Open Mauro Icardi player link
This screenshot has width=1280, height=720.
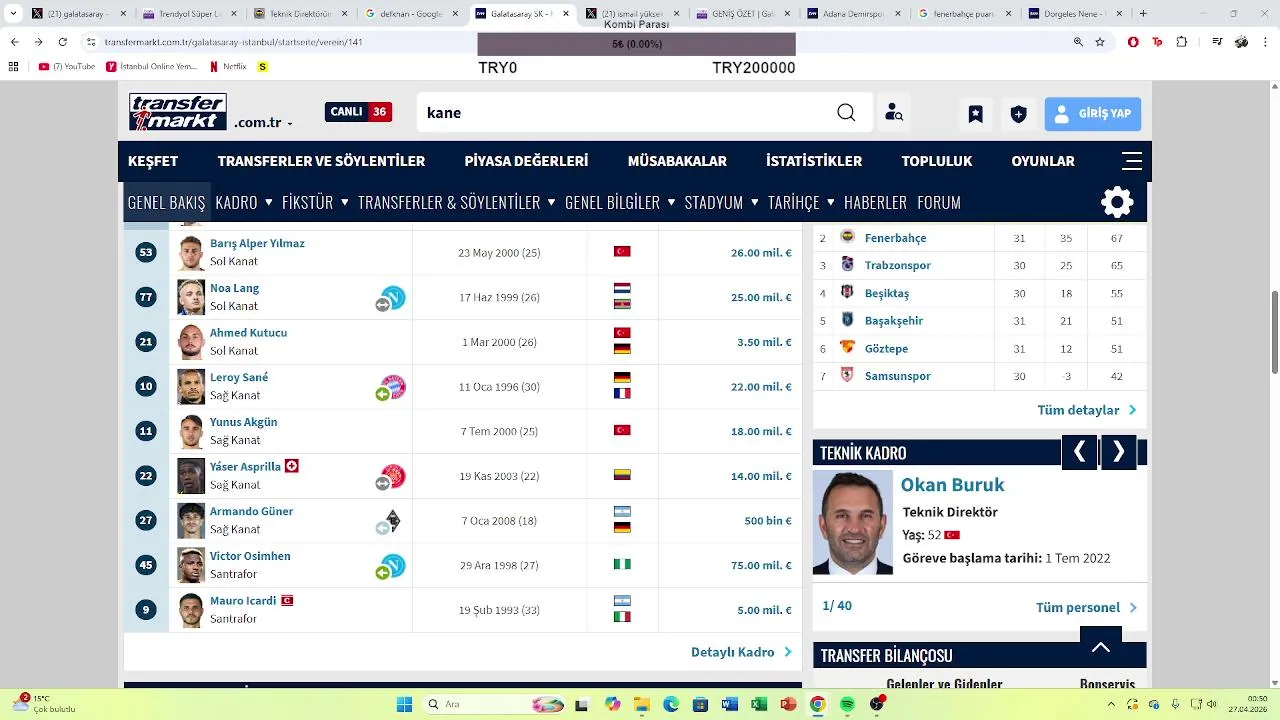pos(243,601)
